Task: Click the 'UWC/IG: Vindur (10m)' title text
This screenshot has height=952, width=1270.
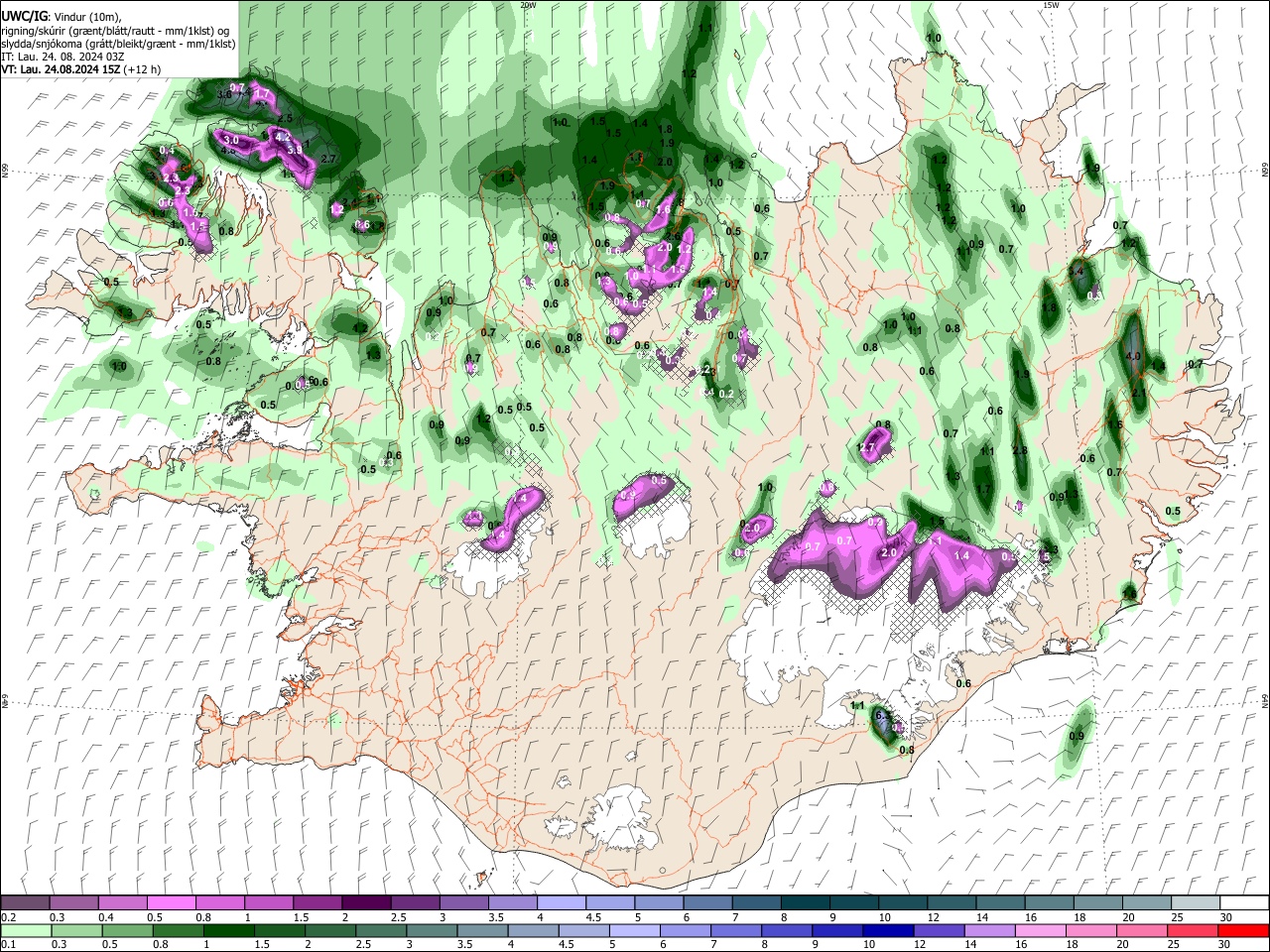Action: (x=61, y=17)
